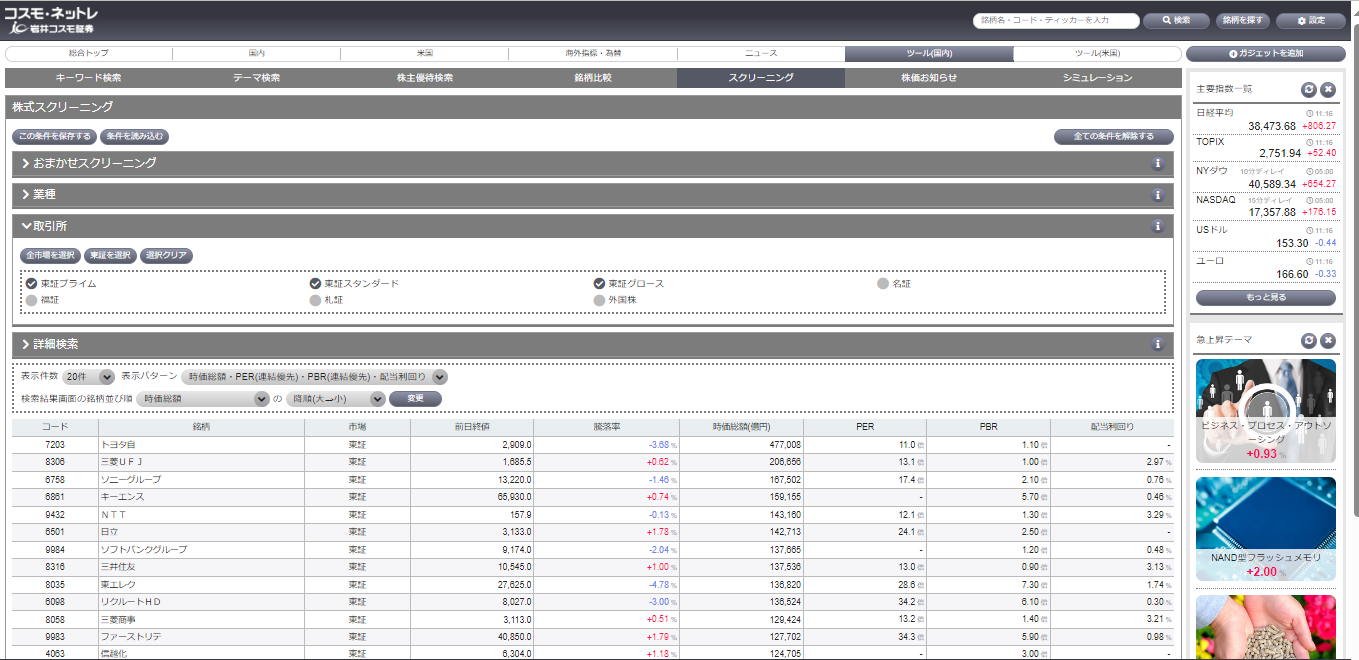The height and width of the screenshot is (660, 1359).
Task: Switch to the 総合トップ tab
Action: pos(89,54)
